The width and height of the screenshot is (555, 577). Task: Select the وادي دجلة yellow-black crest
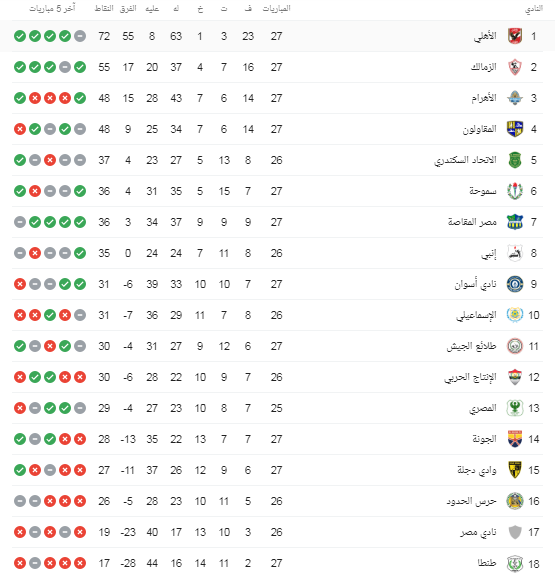point(515,470)
